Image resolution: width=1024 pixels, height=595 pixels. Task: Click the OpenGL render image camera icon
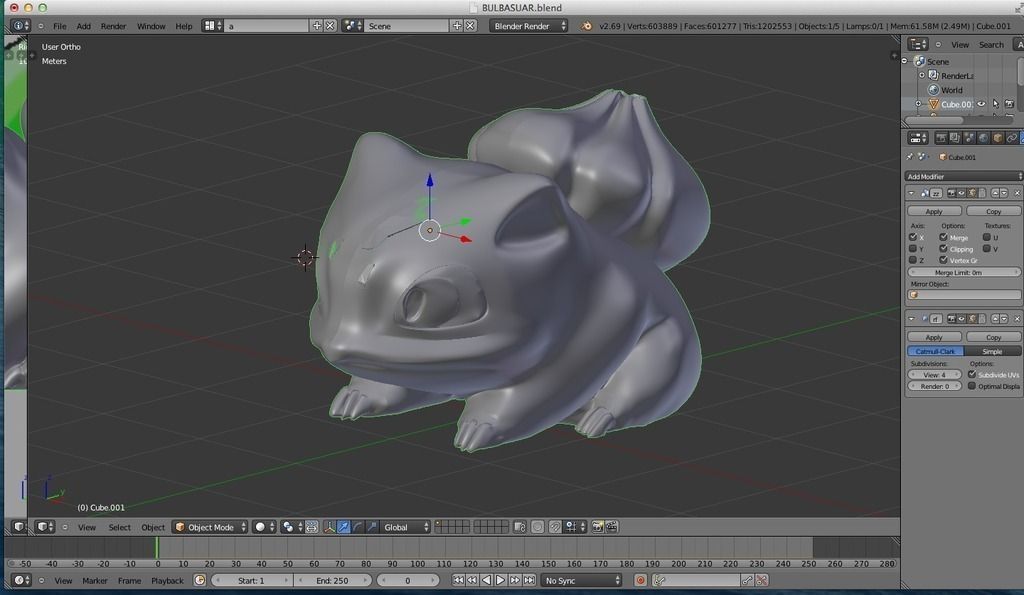[x=597, y=527]
